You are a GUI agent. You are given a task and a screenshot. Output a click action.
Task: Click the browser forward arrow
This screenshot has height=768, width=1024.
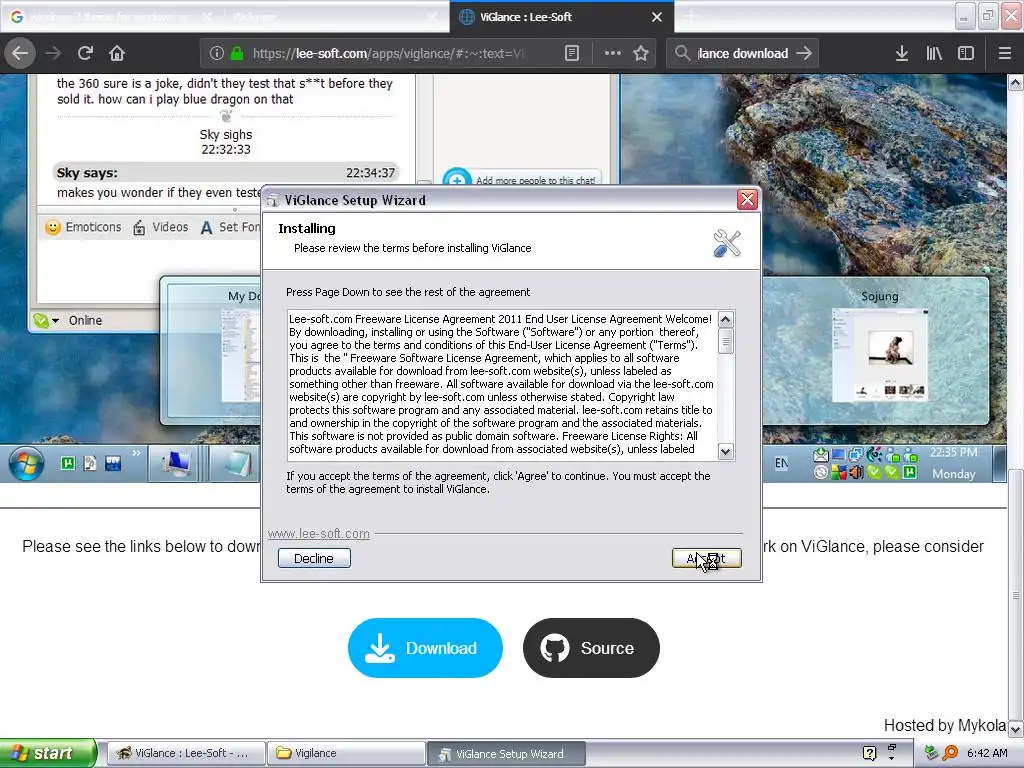click(x=53, y=54)
